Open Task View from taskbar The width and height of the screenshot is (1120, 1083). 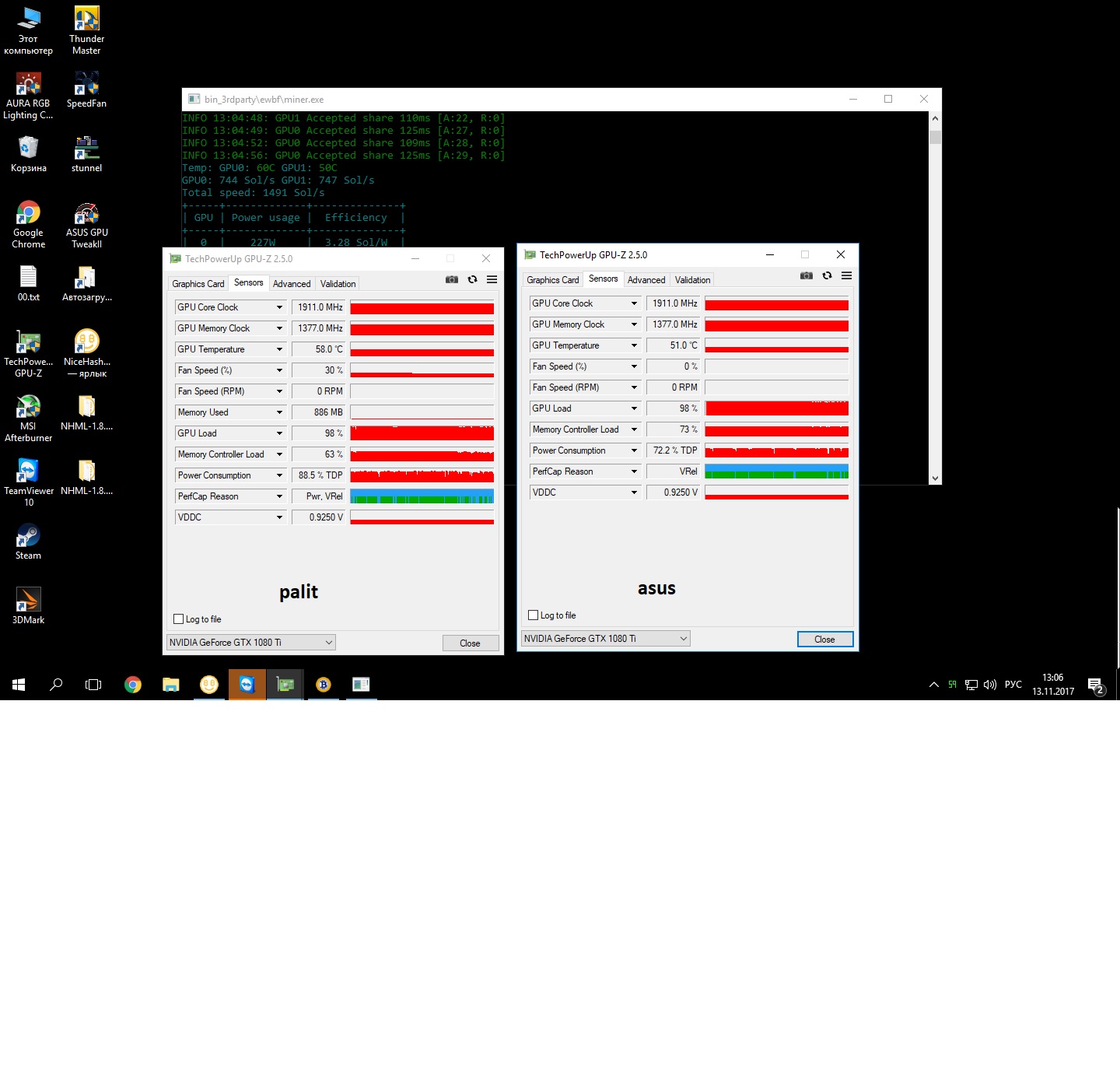coord(93,685)
